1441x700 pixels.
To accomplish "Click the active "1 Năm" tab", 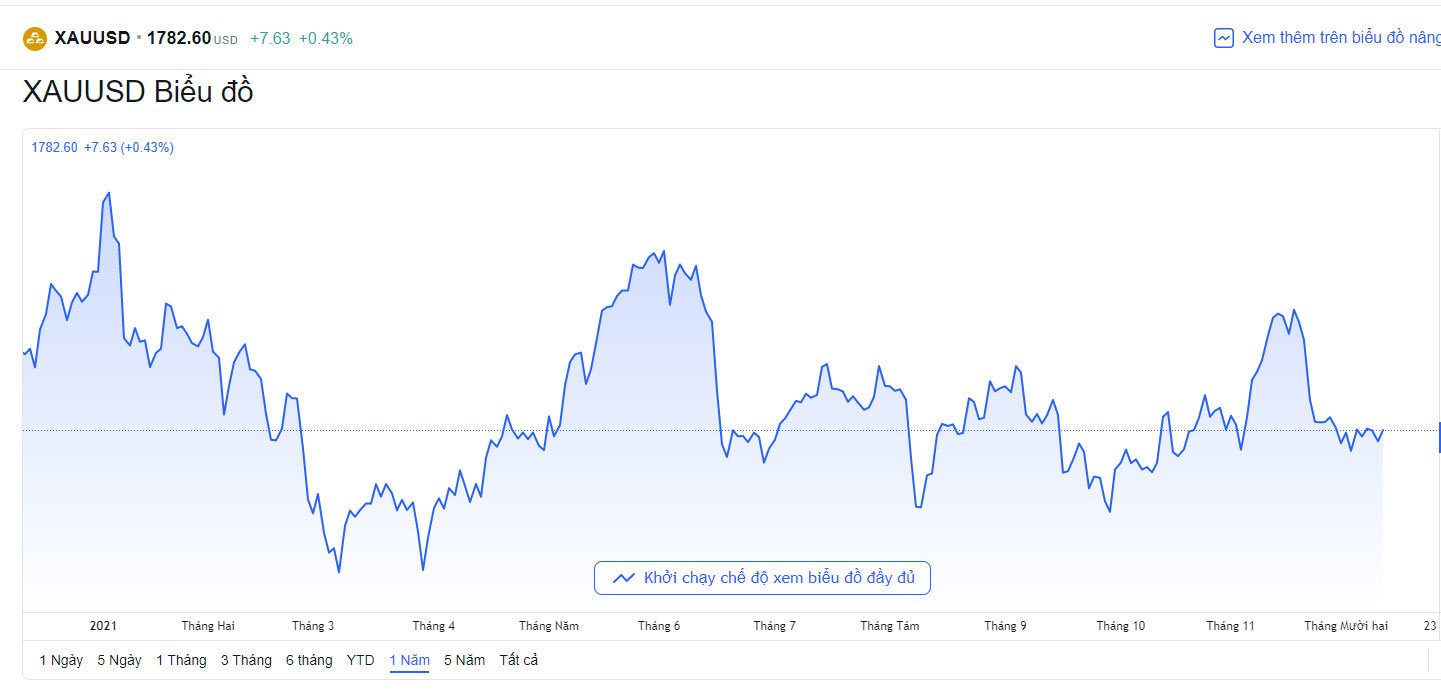I will click(409, 660).
